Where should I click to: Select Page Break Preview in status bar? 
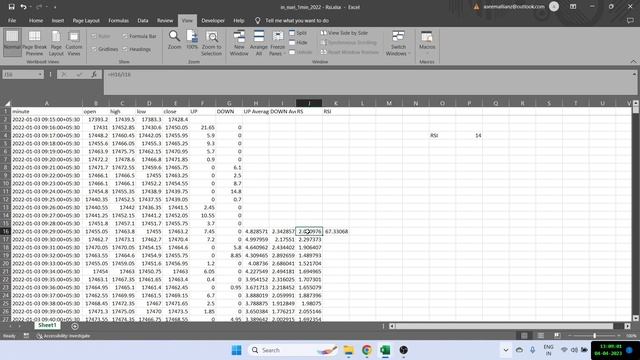pos(557,336)
